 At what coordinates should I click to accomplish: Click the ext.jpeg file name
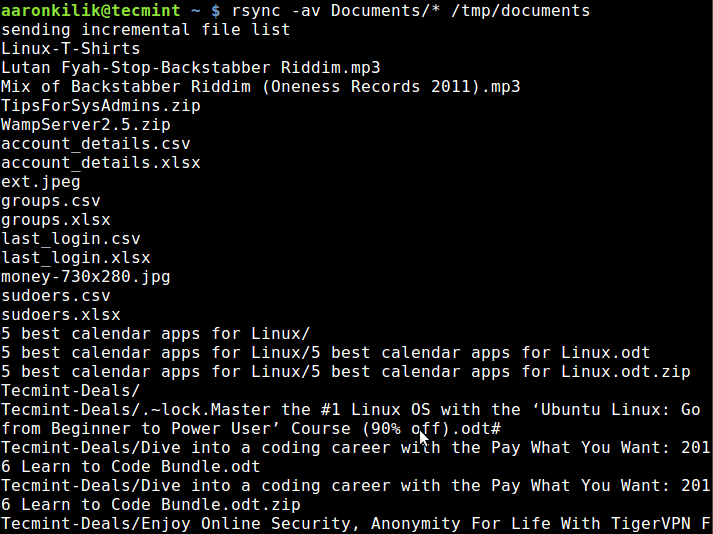[40, 182]
